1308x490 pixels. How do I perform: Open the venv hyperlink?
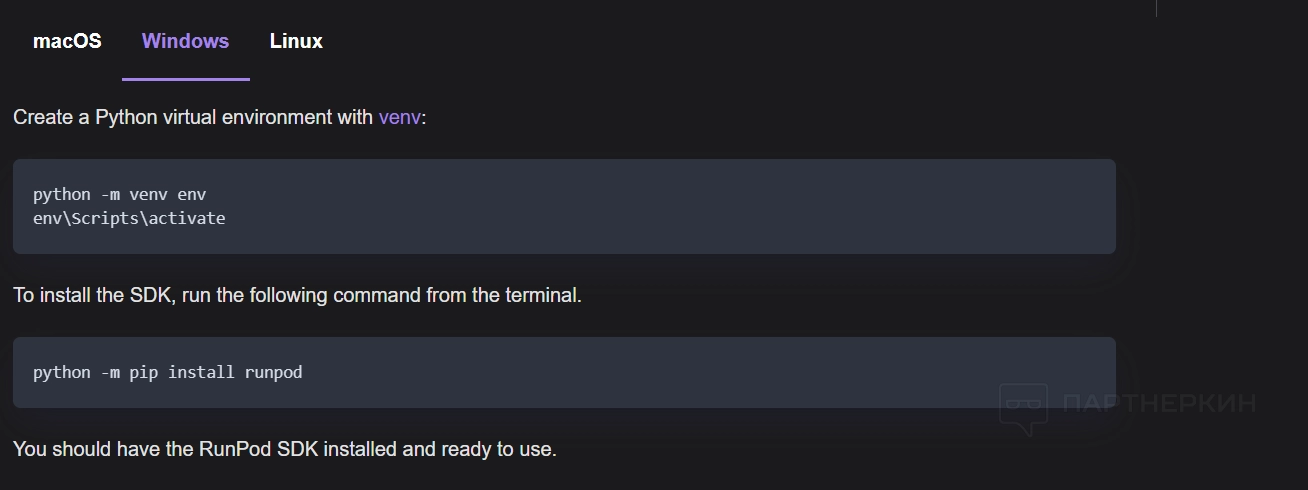click(x=400, y=117)
